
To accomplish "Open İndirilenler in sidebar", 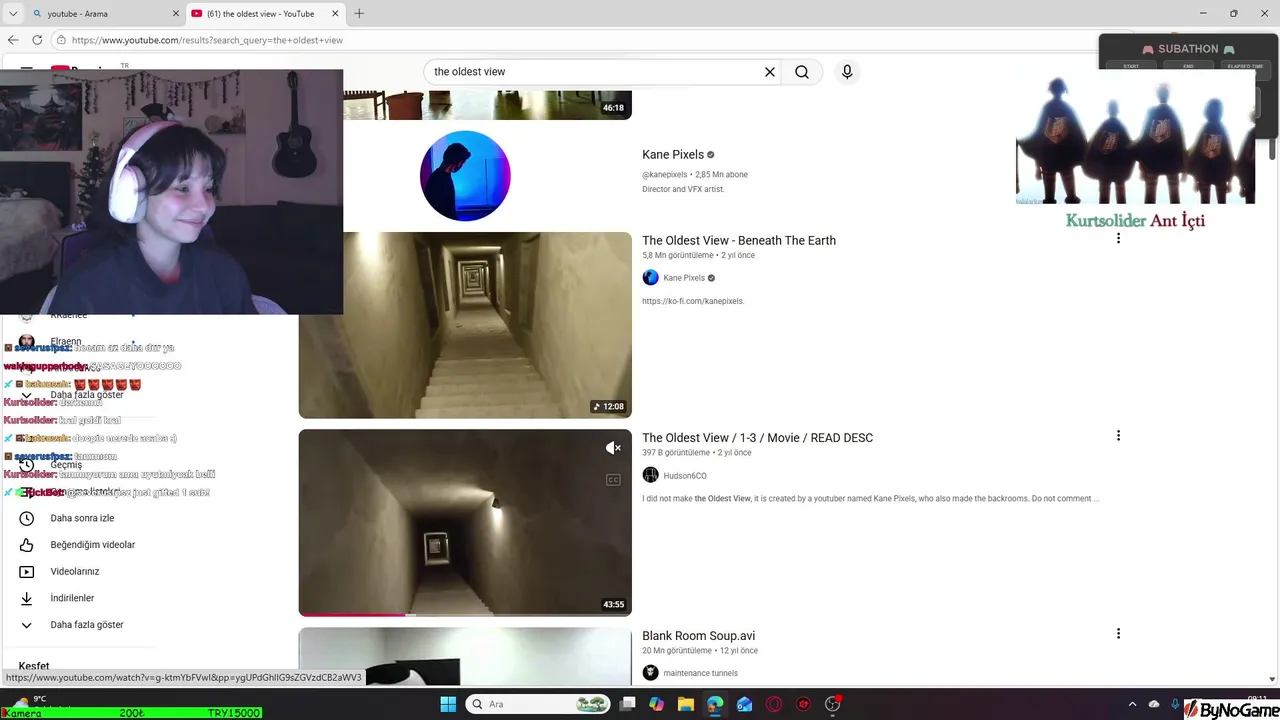I will tap(72, 598).
